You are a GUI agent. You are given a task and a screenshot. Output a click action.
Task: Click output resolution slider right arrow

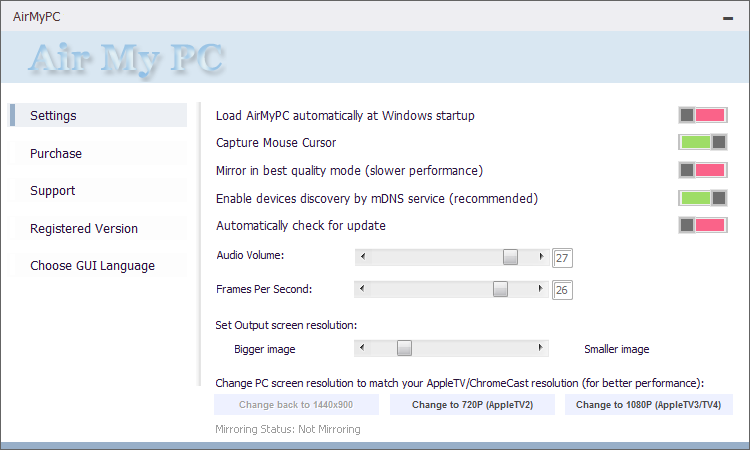pos(540,348)
